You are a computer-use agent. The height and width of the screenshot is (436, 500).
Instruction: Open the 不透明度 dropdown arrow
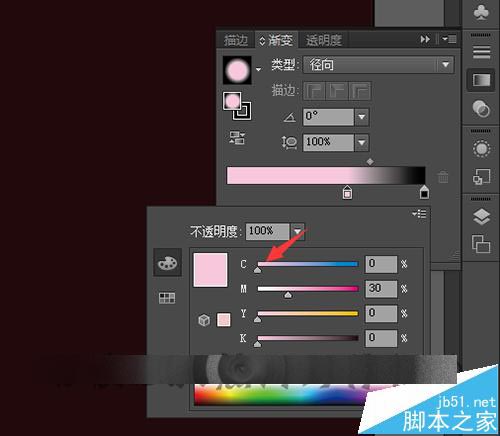point(297,231)
